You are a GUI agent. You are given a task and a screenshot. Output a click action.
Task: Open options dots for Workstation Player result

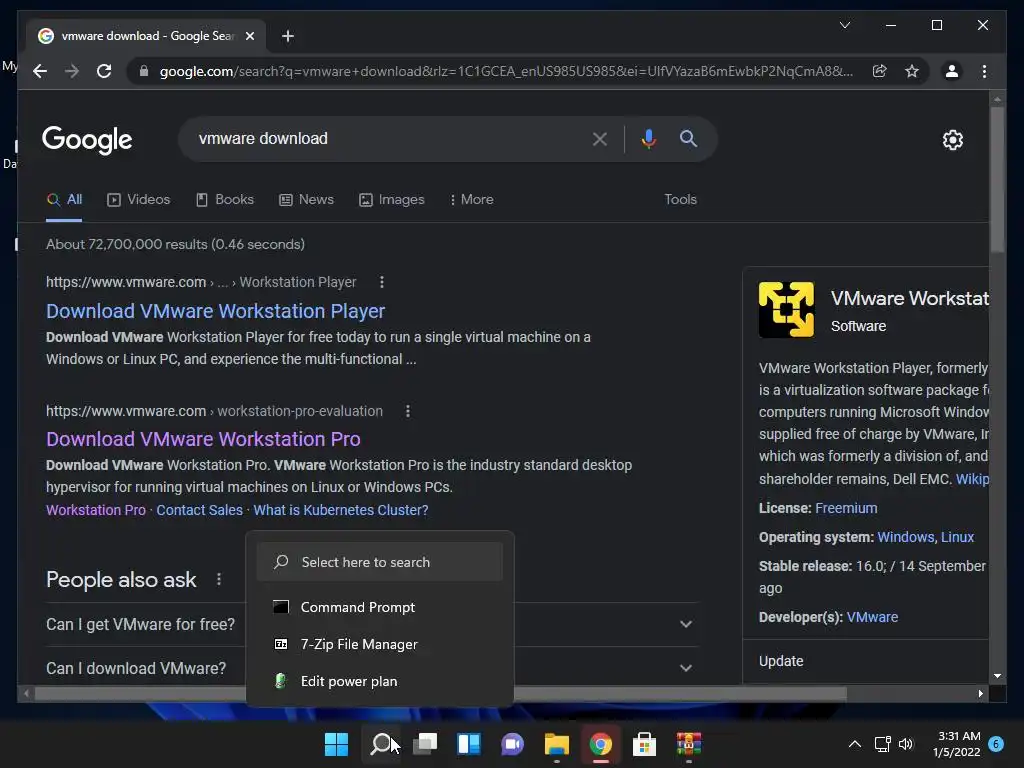381,282
